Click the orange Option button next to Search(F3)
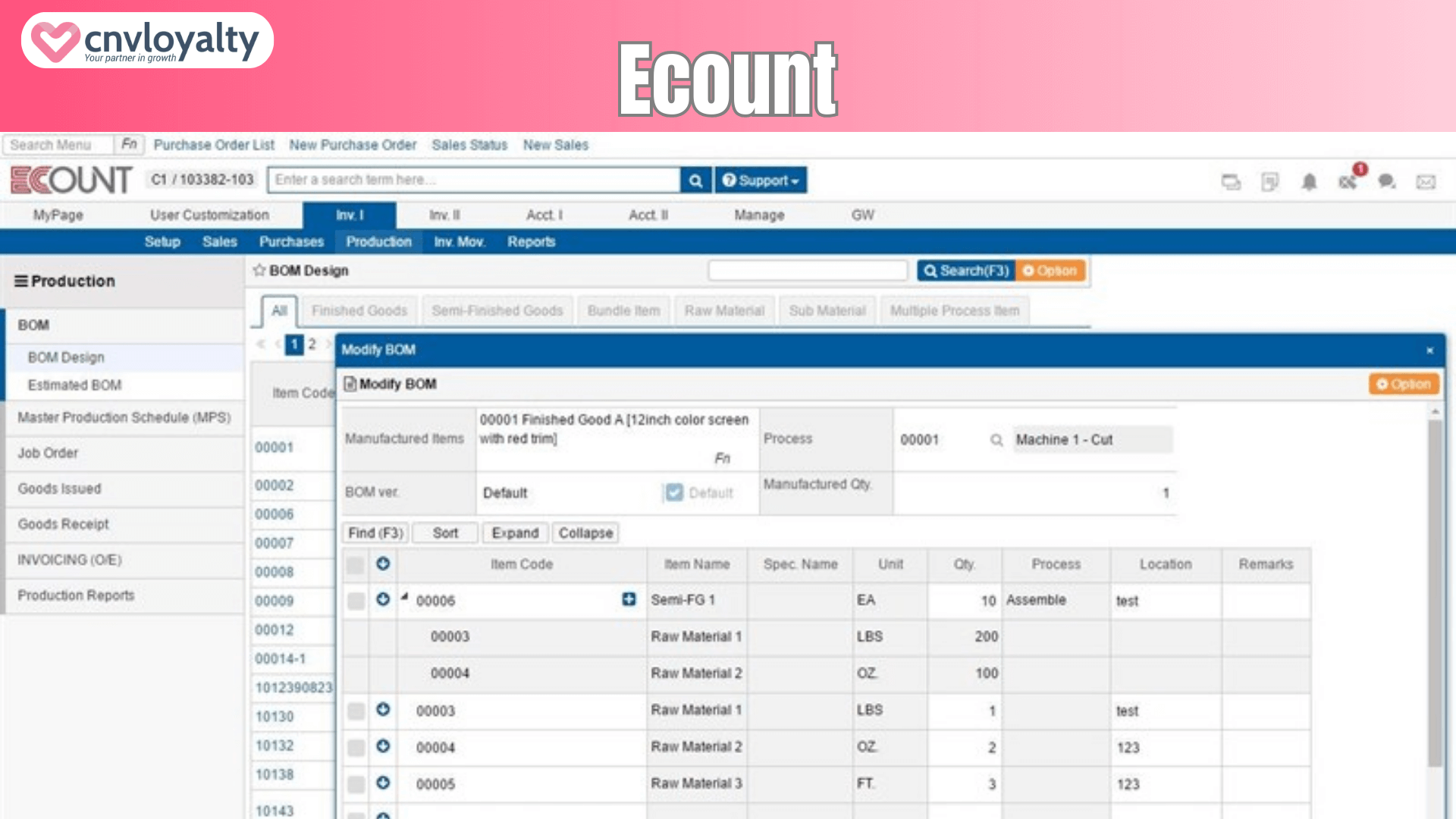This screenshot has height=819, width=1456. point(1050,271)
